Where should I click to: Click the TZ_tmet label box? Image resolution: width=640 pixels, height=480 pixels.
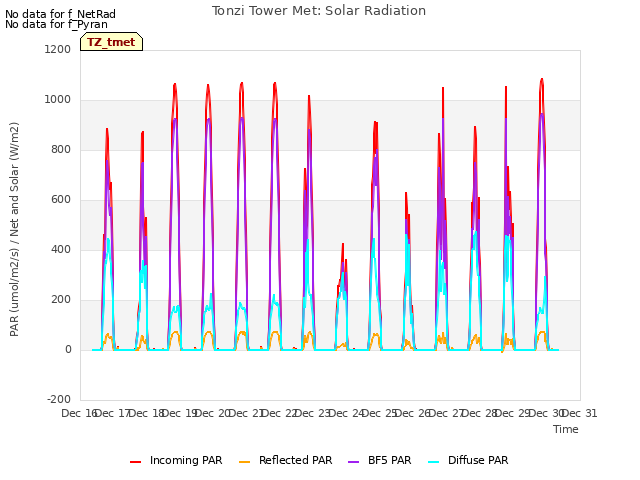click(111, 42)
